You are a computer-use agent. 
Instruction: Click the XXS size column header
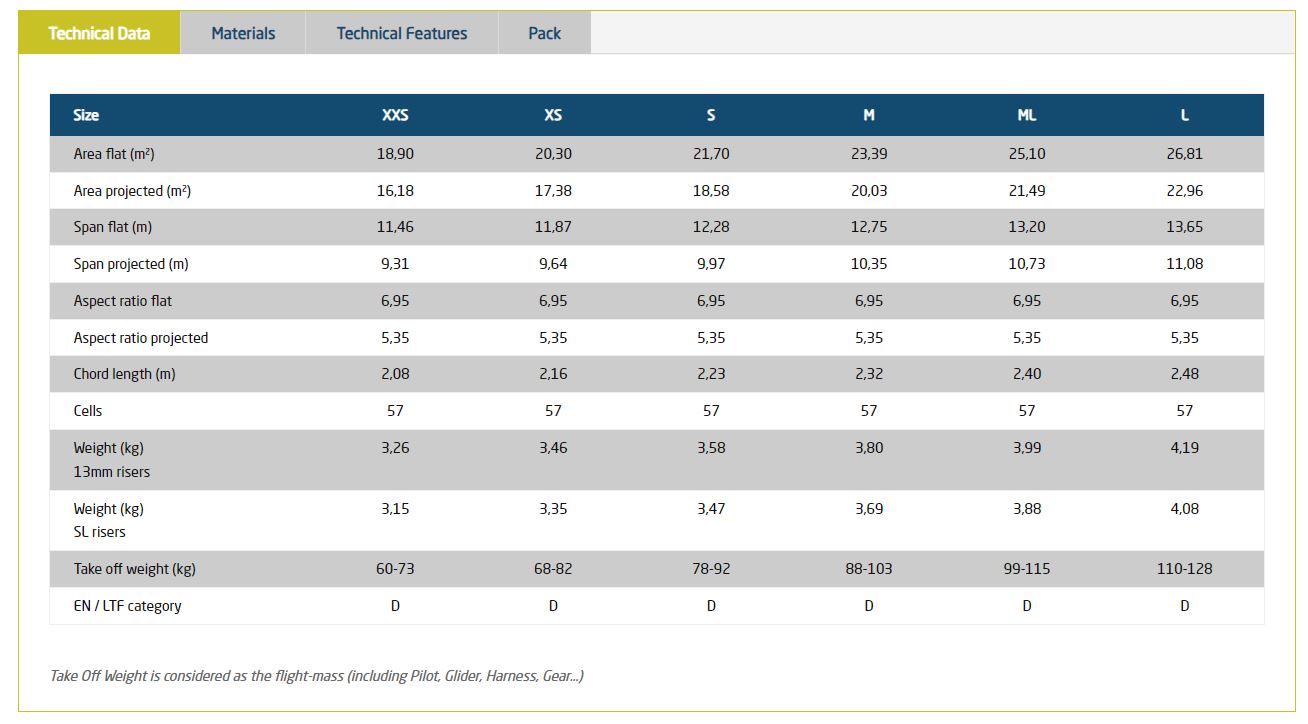[x=395, y=115]
